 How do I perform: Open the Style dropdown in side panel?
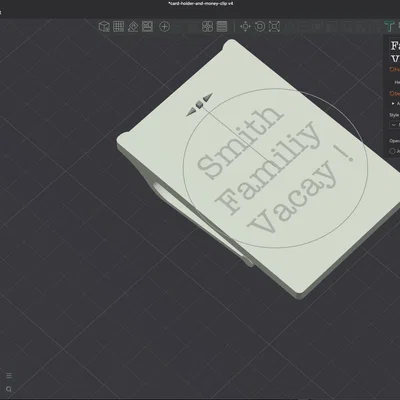click(x=394, y=125)
